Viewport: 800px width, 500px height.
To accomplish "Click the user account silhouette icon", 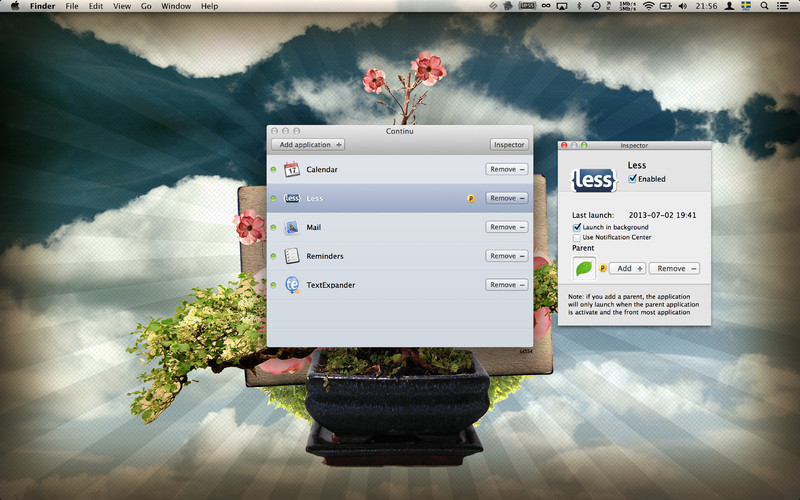I will (730, 6).
